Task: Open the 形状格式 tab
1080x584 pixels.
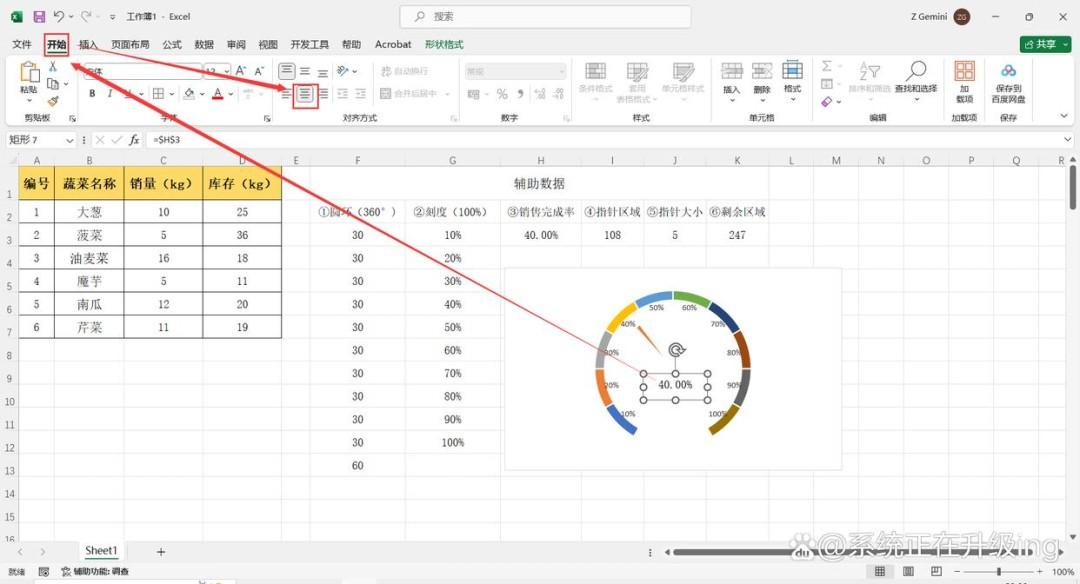Action: (x=444, y=44)
